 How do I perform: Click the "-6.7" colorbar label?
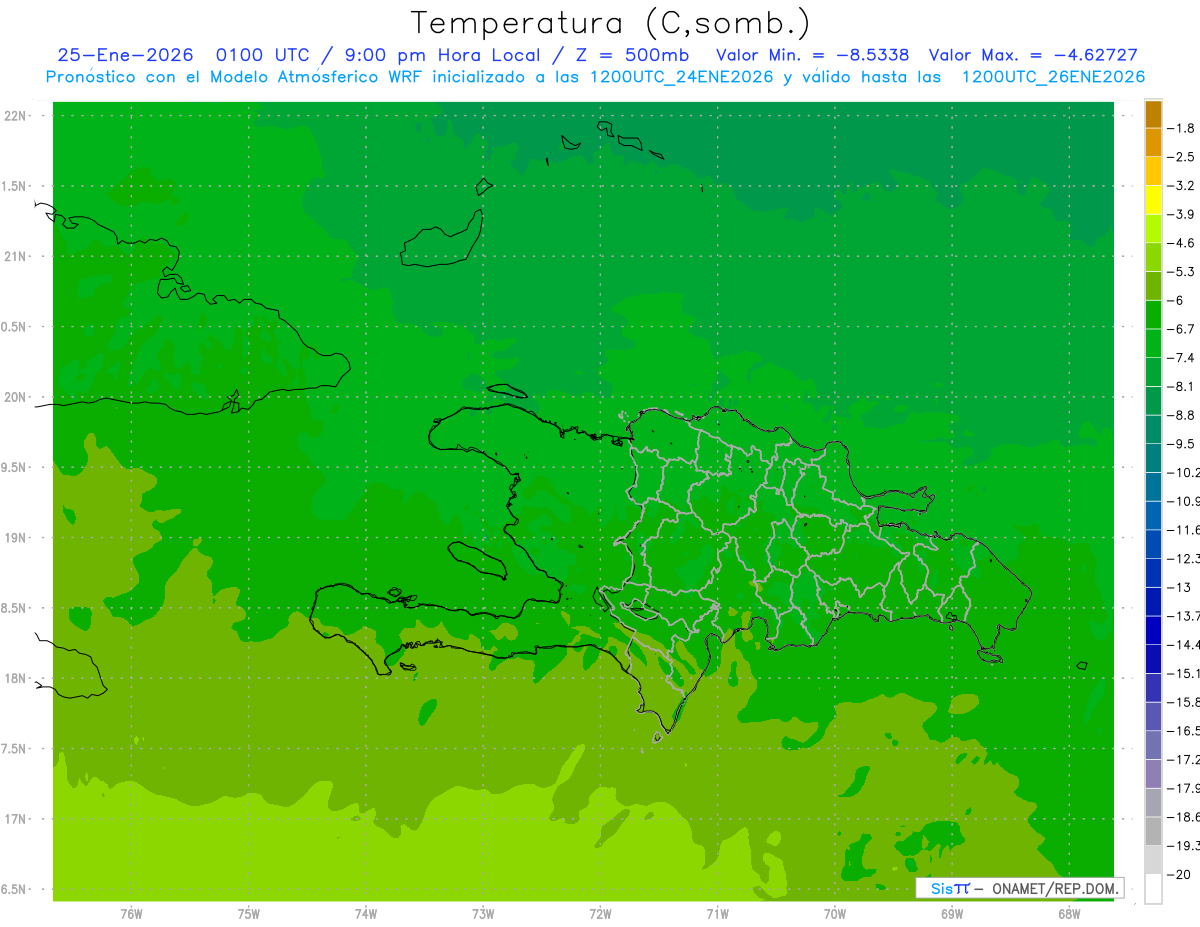[x=1181, y=329]
